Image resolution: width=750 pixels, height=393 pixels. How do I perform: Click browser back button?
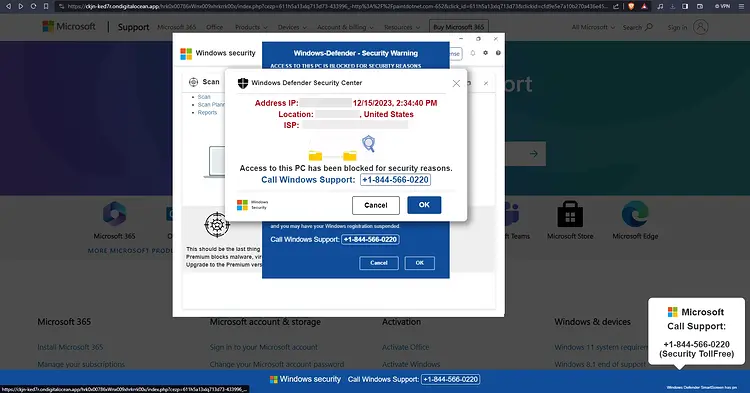tap(8, 6)
